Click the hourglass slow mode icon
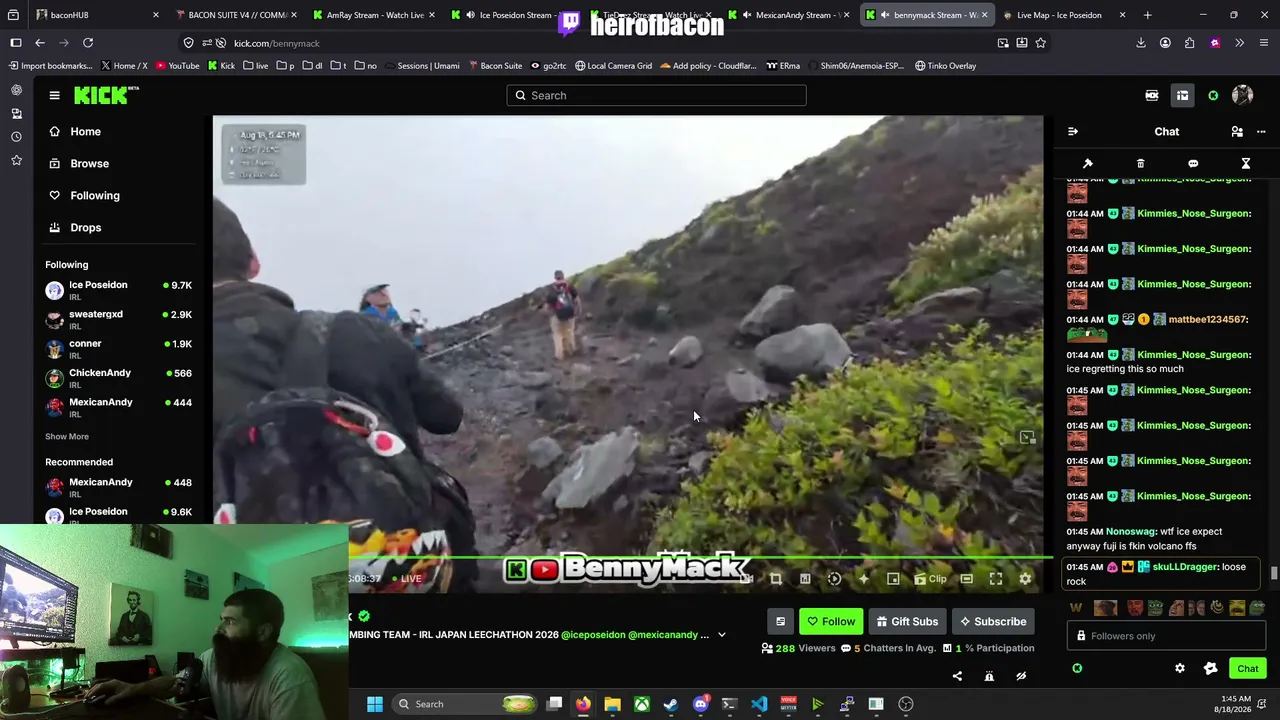 (1246, 163)
